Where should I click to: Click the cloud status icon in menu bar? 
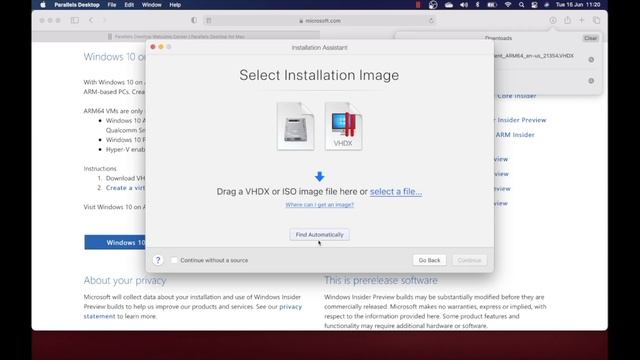[x=449, y=5]
